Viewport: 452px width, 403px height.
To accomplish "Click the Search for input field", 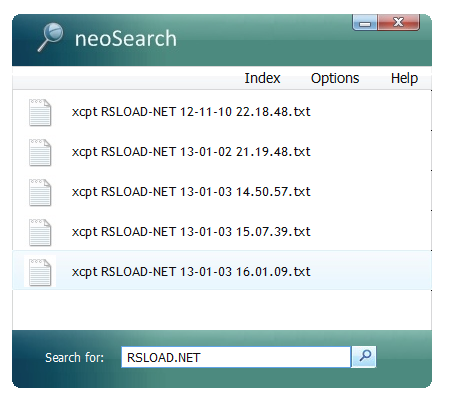I will [236, 357].
